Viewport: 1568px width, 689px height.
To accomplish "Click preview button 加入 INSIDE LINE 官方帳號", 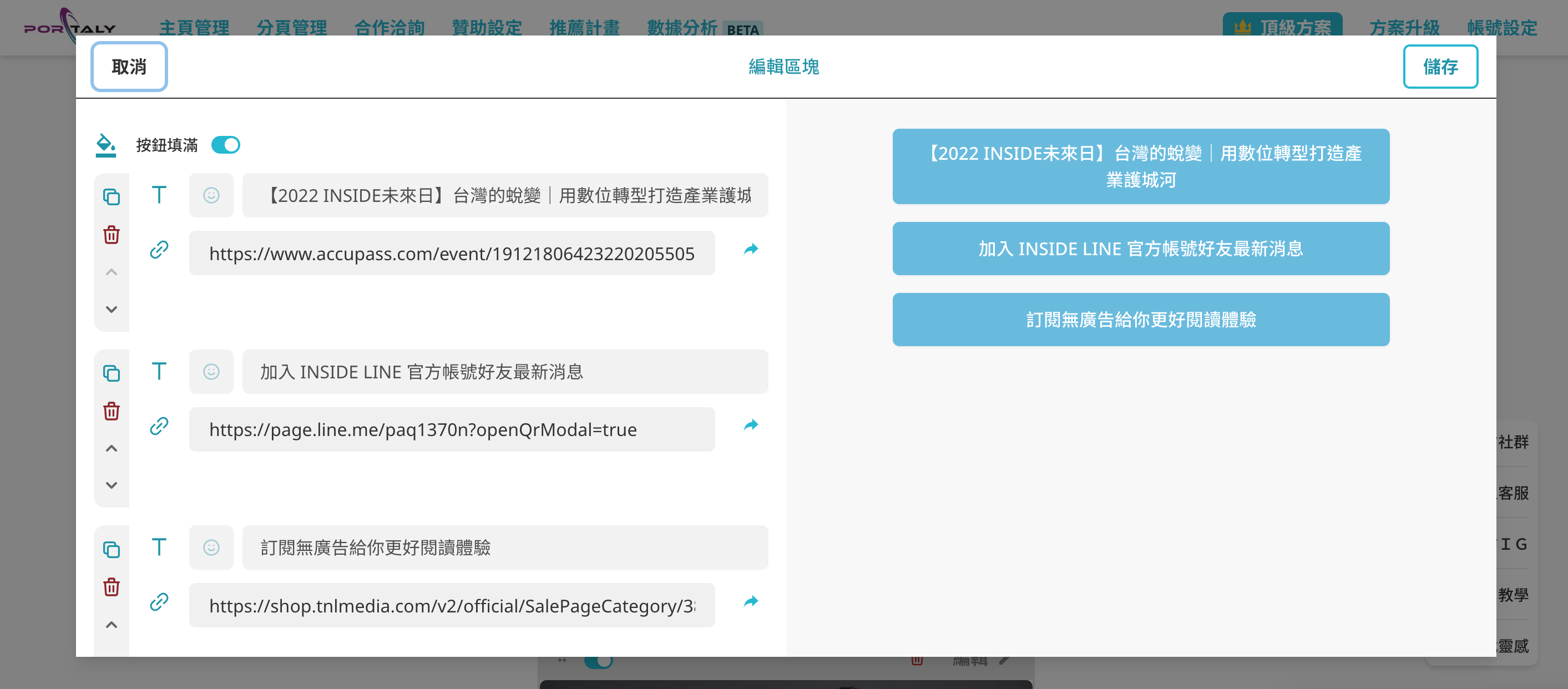I will tap(1141, 249).
